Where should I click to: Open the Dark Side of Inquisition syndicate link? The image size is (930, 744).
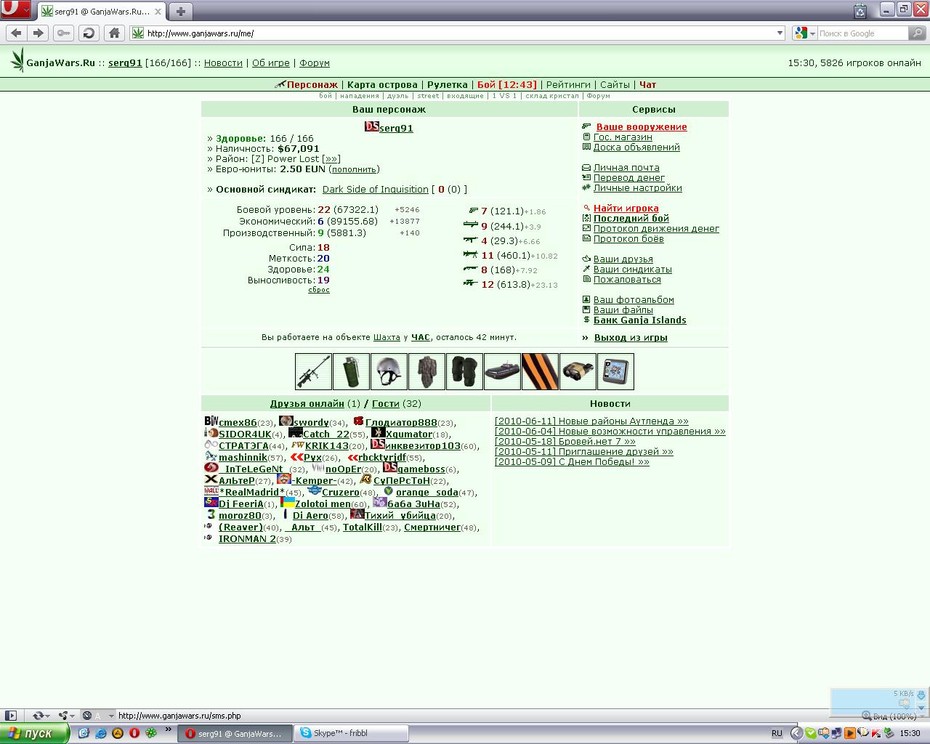pos(375,189)
